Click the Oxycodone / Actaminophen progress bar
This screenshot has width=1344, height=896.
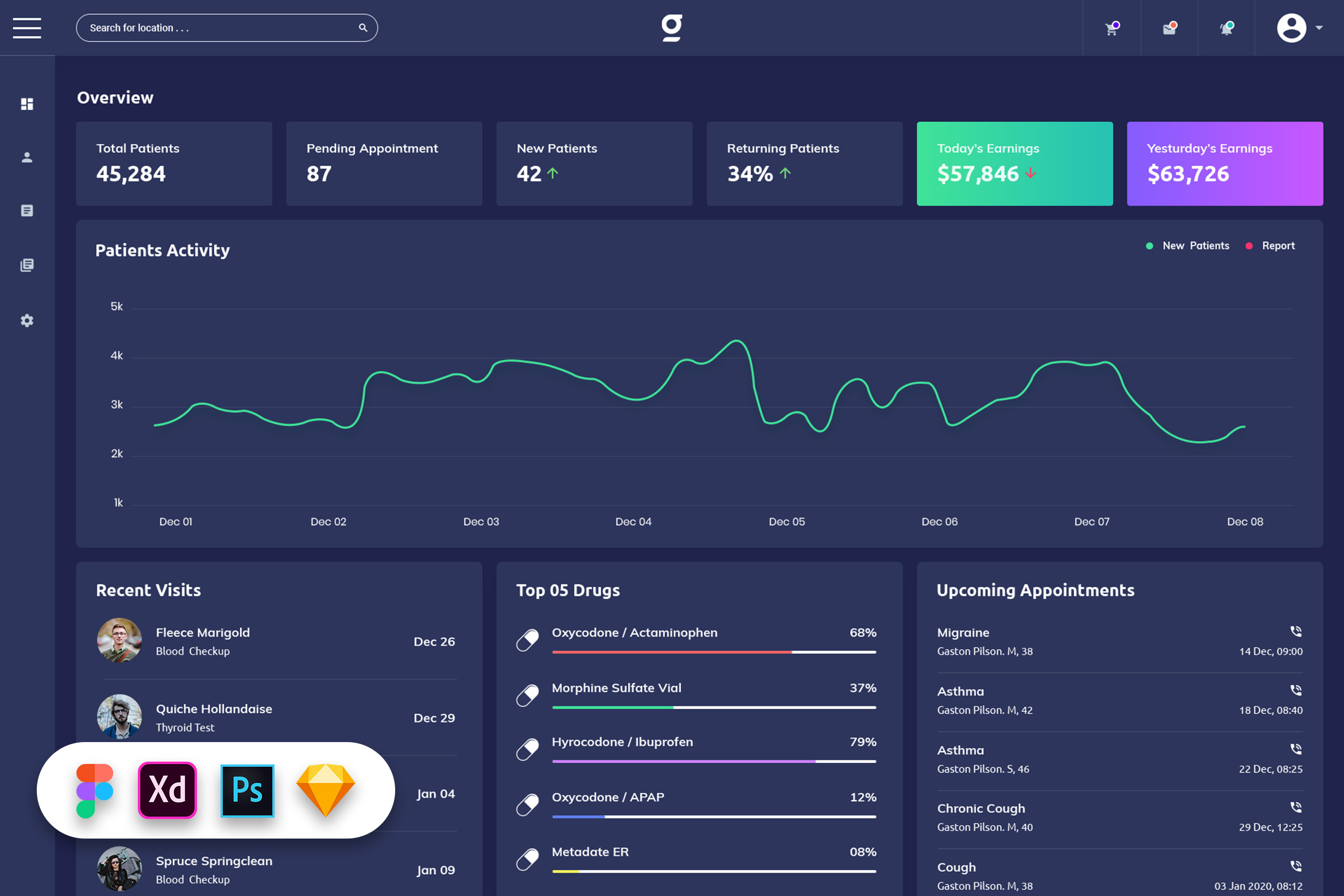[714, 652]
